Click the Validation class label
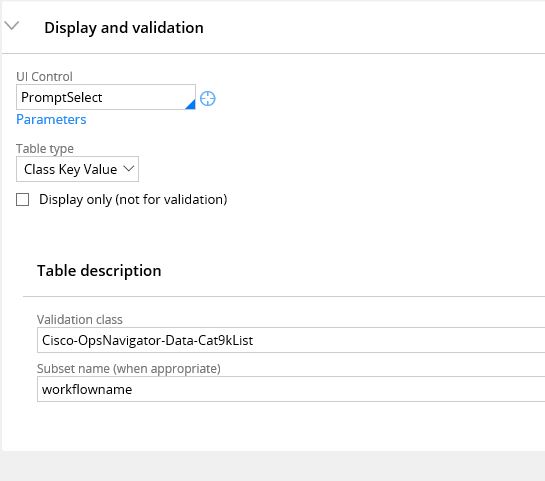 pos(80,319)
